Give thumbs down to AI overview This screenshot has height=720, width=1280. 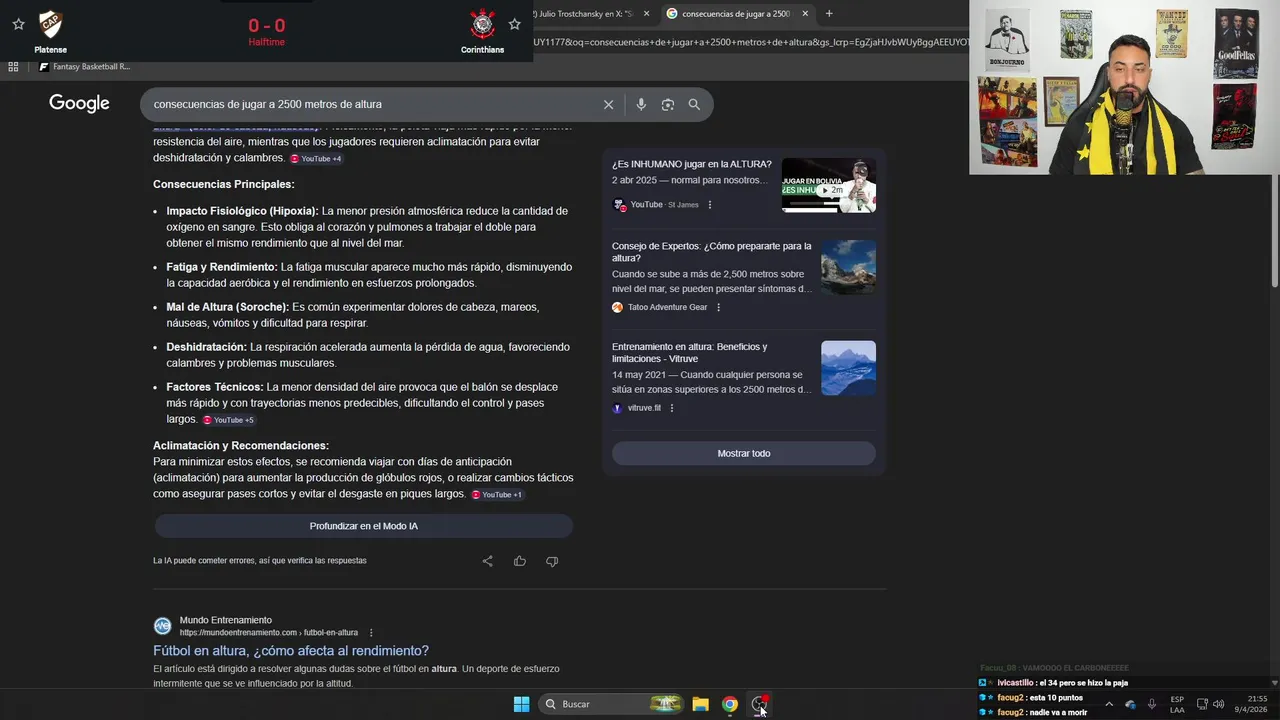click(552, 561)
